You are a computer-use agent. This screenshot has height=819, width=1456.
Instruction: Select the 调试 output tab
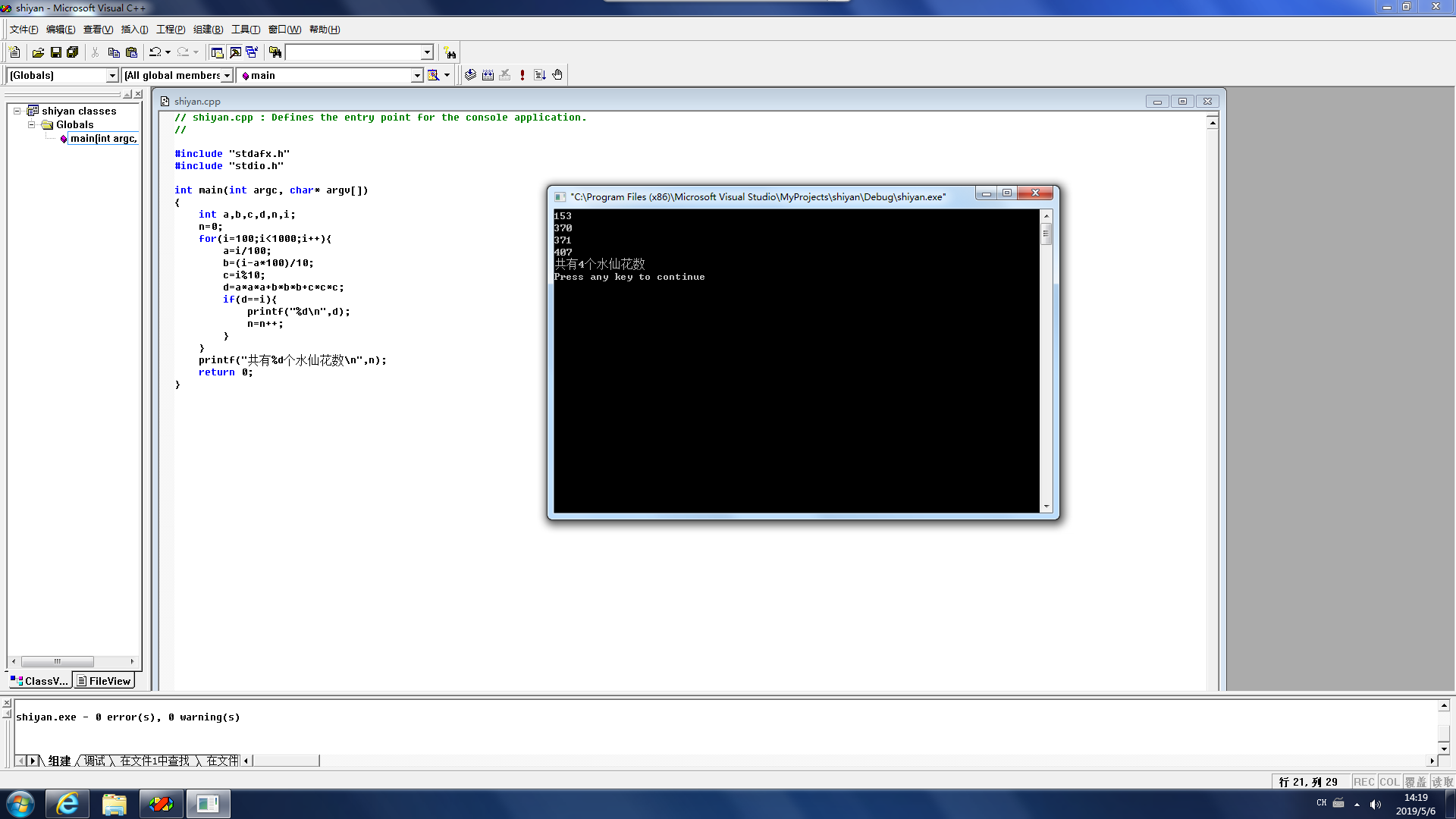pyautogui.click(x=95, y=761)
